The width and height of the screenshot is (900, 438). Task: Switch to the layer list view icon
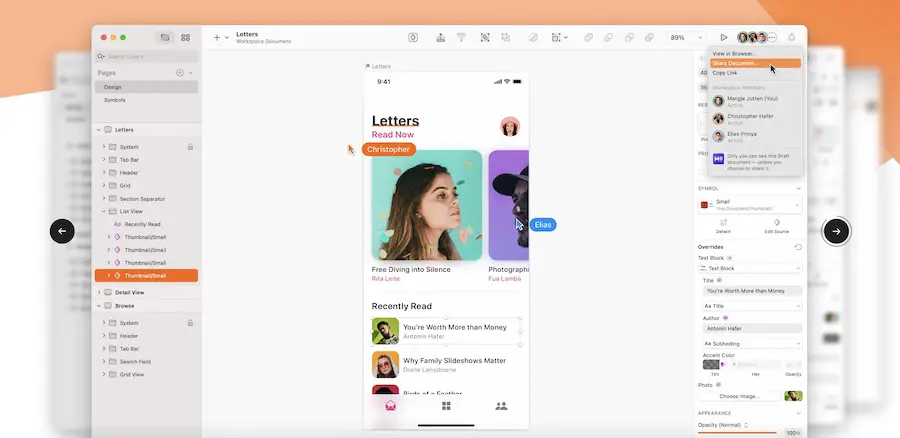(x=165, y=37)
